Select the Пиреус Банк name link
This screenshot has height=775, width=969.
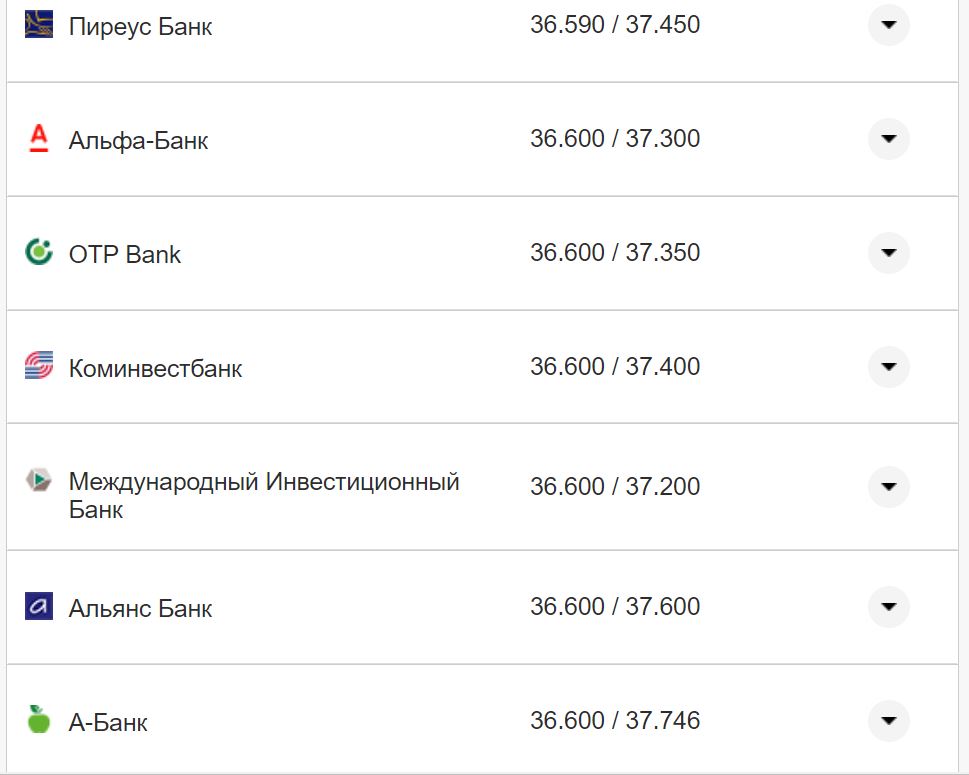pyautogui.click(x=139, y=26)
